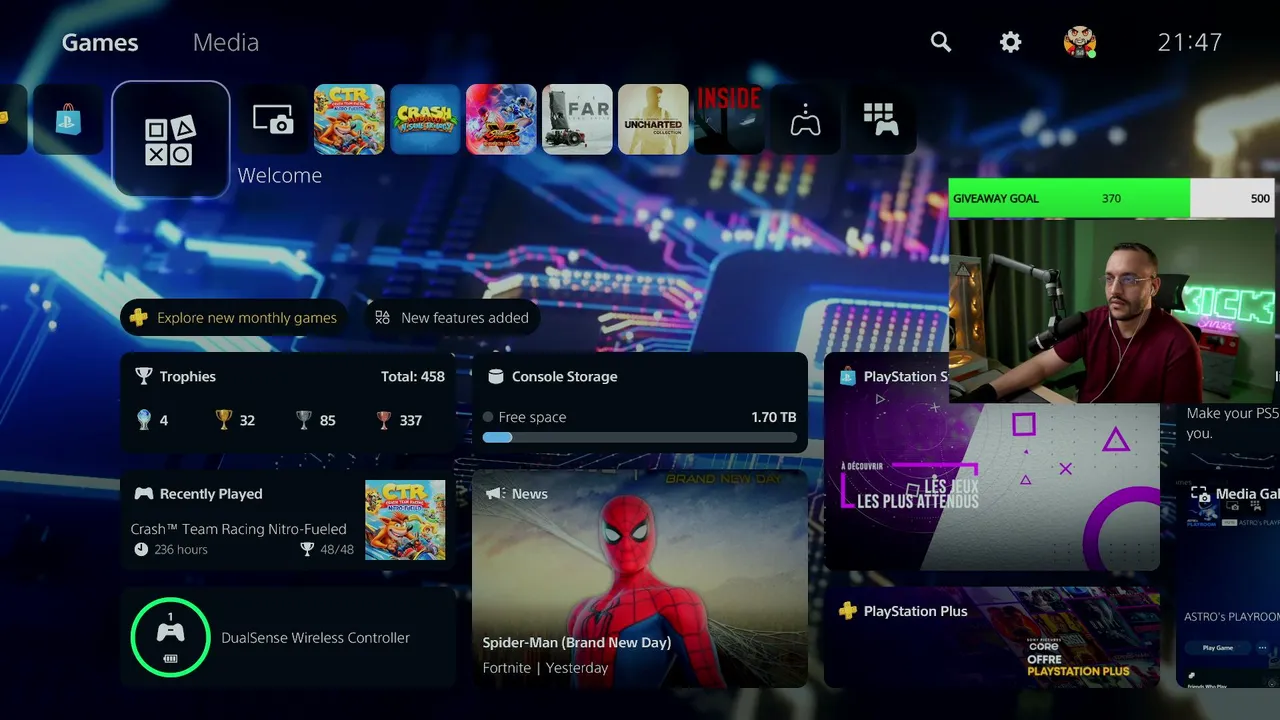Click the GIVEAWAY GOAL label
The width and height of the screenshot is (1280, 720).
click(996, 198)
